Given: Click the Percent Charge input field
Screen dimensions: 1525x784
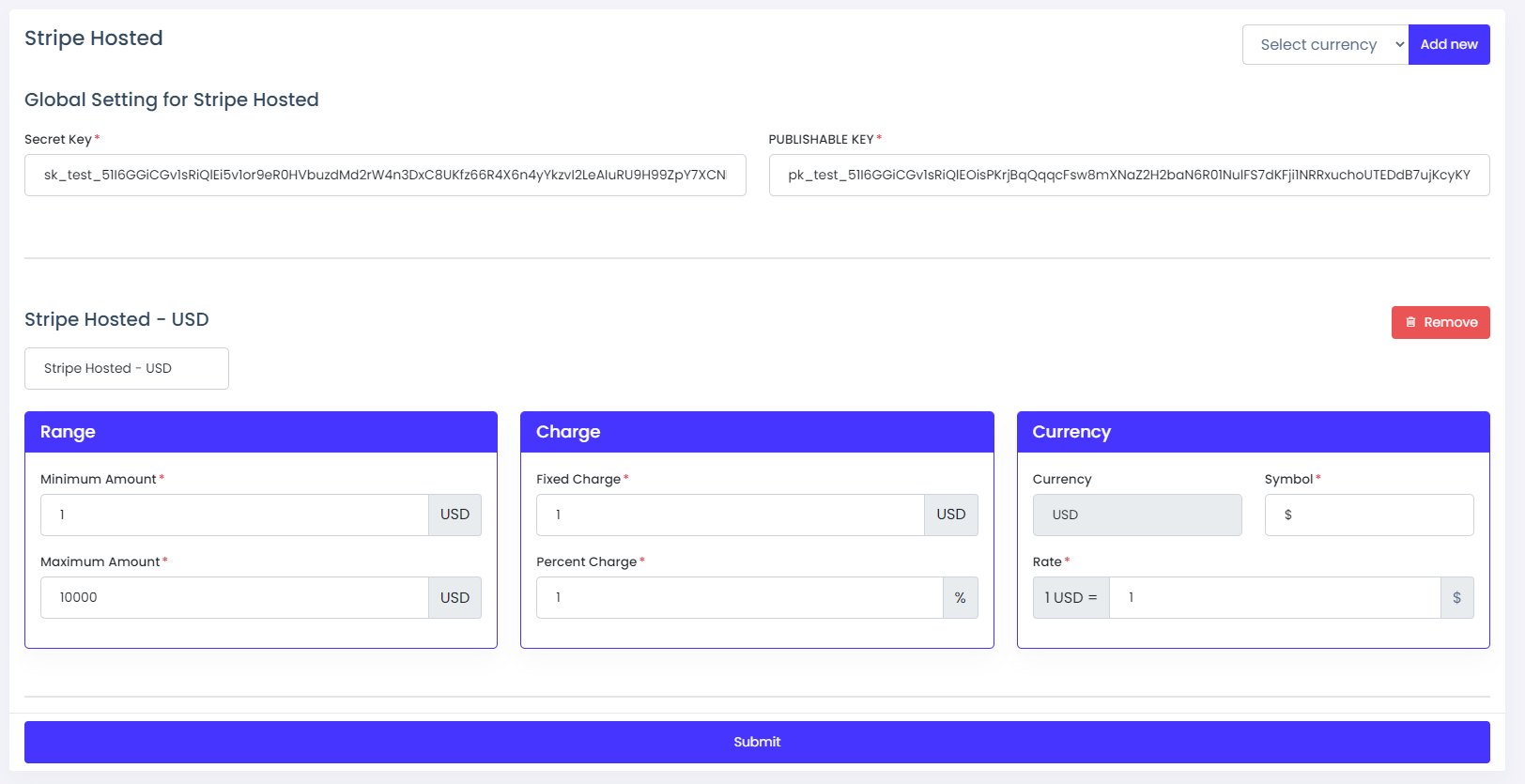Looking at the screenshot, I should coord(740,597).
